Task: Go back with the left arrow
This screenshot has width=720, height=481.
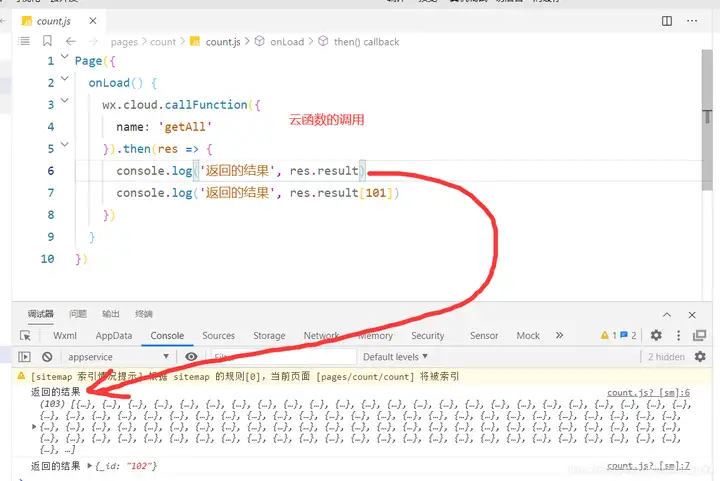Action: point(70,41)
